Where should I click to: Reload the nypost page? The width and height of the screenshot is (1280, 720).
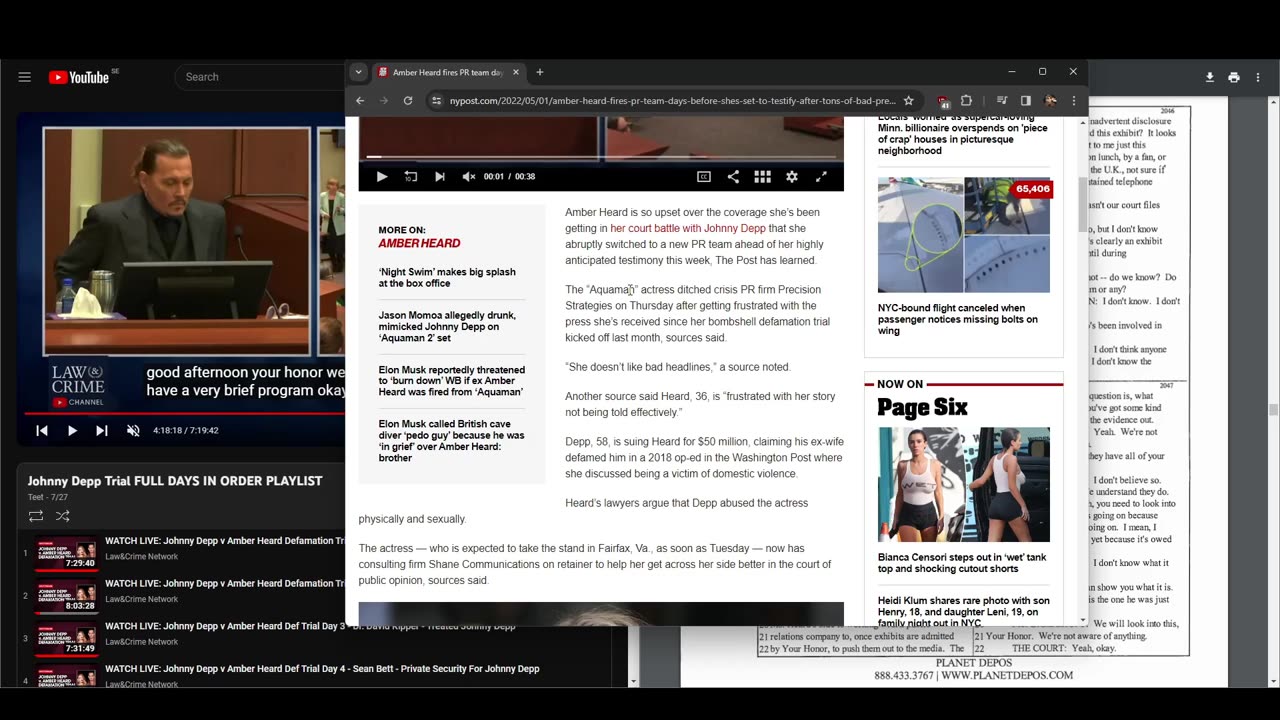[408, 100]
